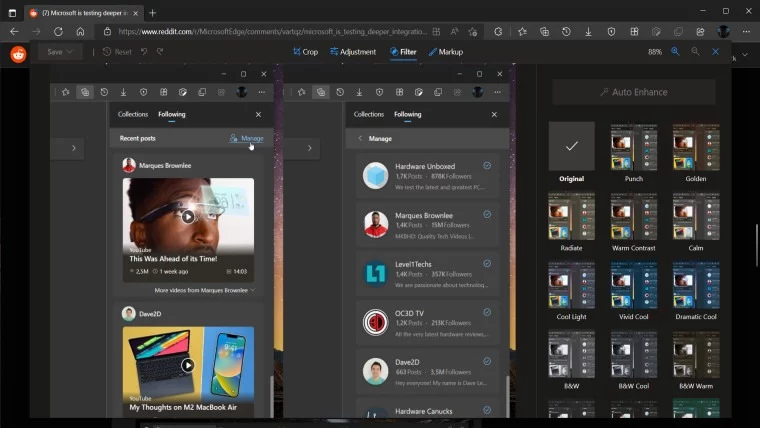The width and height of the screenshot is (760, 428).
Task: Open the Adjustment tools
Action: (353, 52)
